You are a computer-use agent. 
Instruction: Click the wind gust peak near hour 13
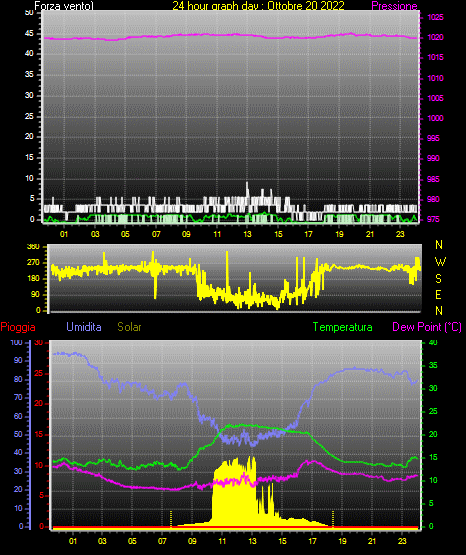point(247,188)
